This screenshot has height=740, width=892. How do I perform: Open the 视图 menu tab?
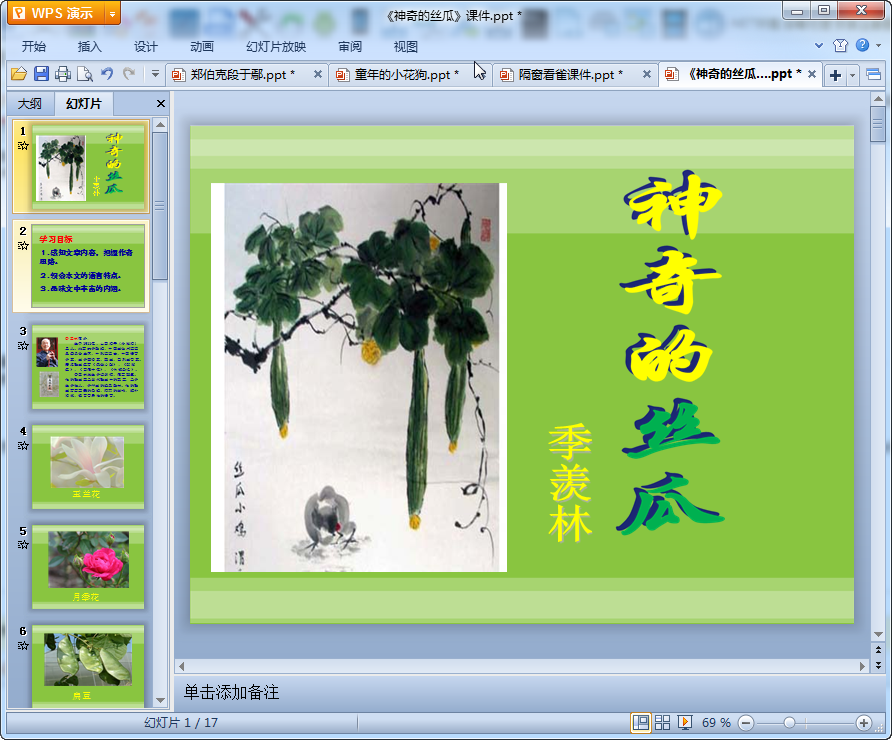tap(406, 47)
